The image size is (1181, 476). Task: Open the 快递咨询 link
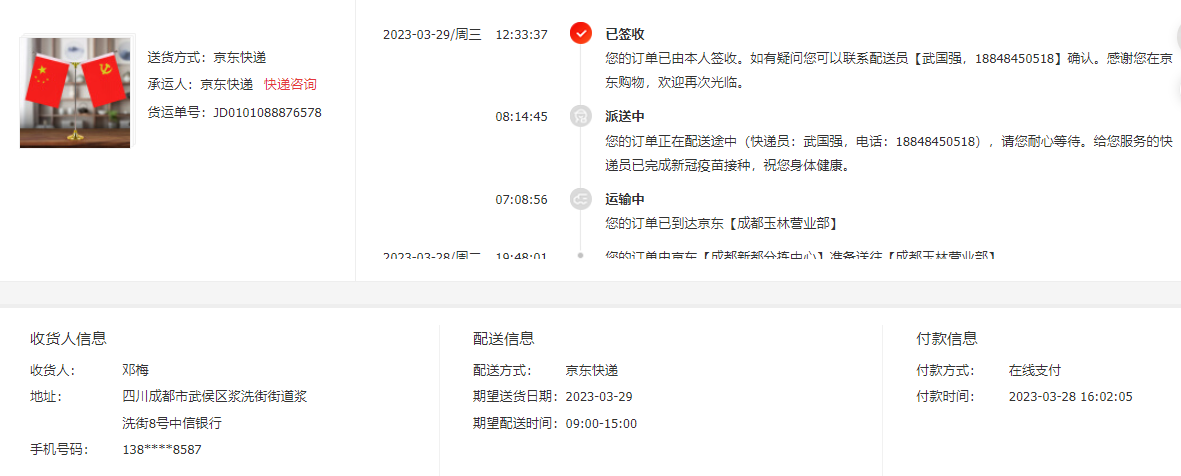point(290,84)
